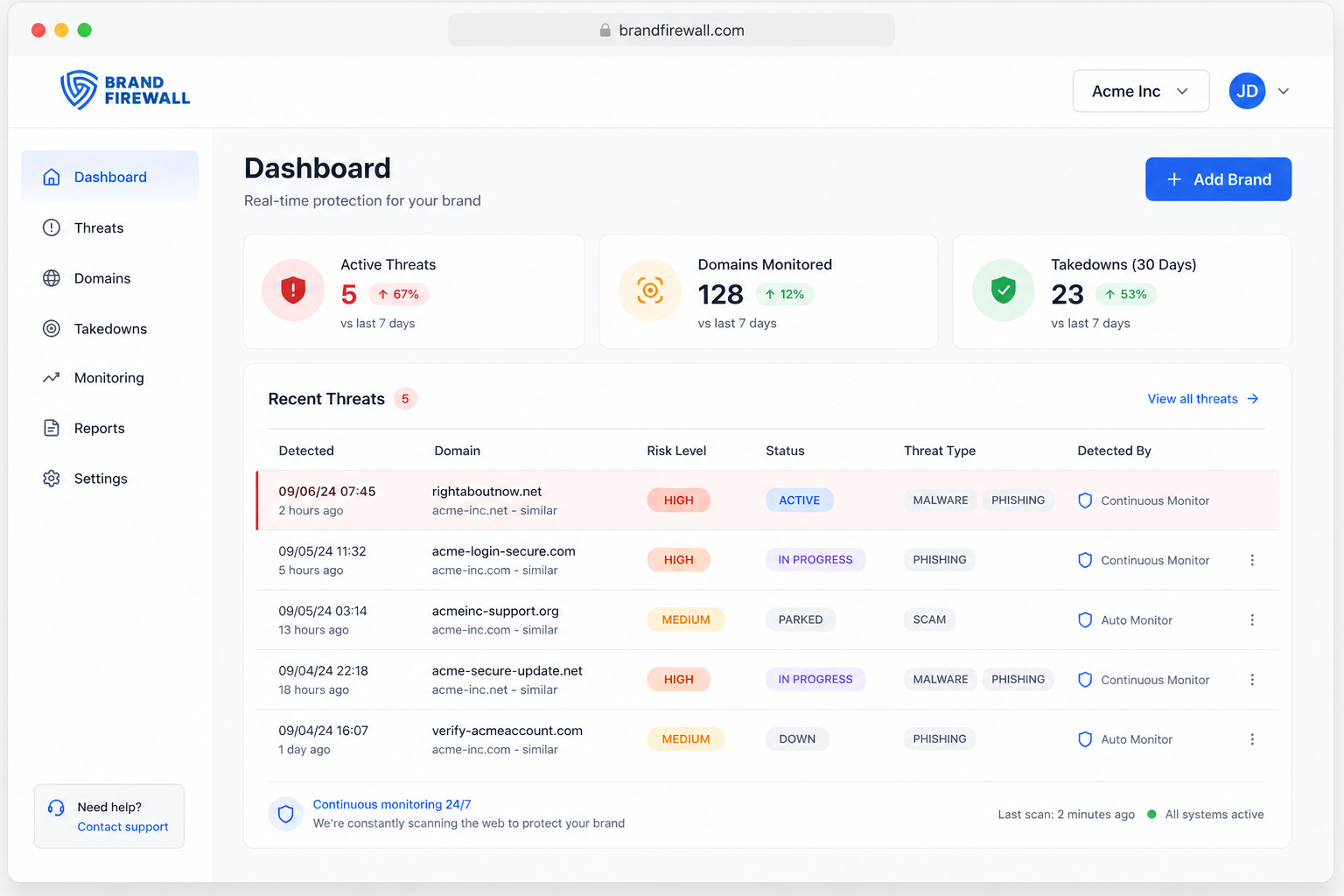Click the Brand Firewall shield logo

pyautogui.click(x=79, y=90)
